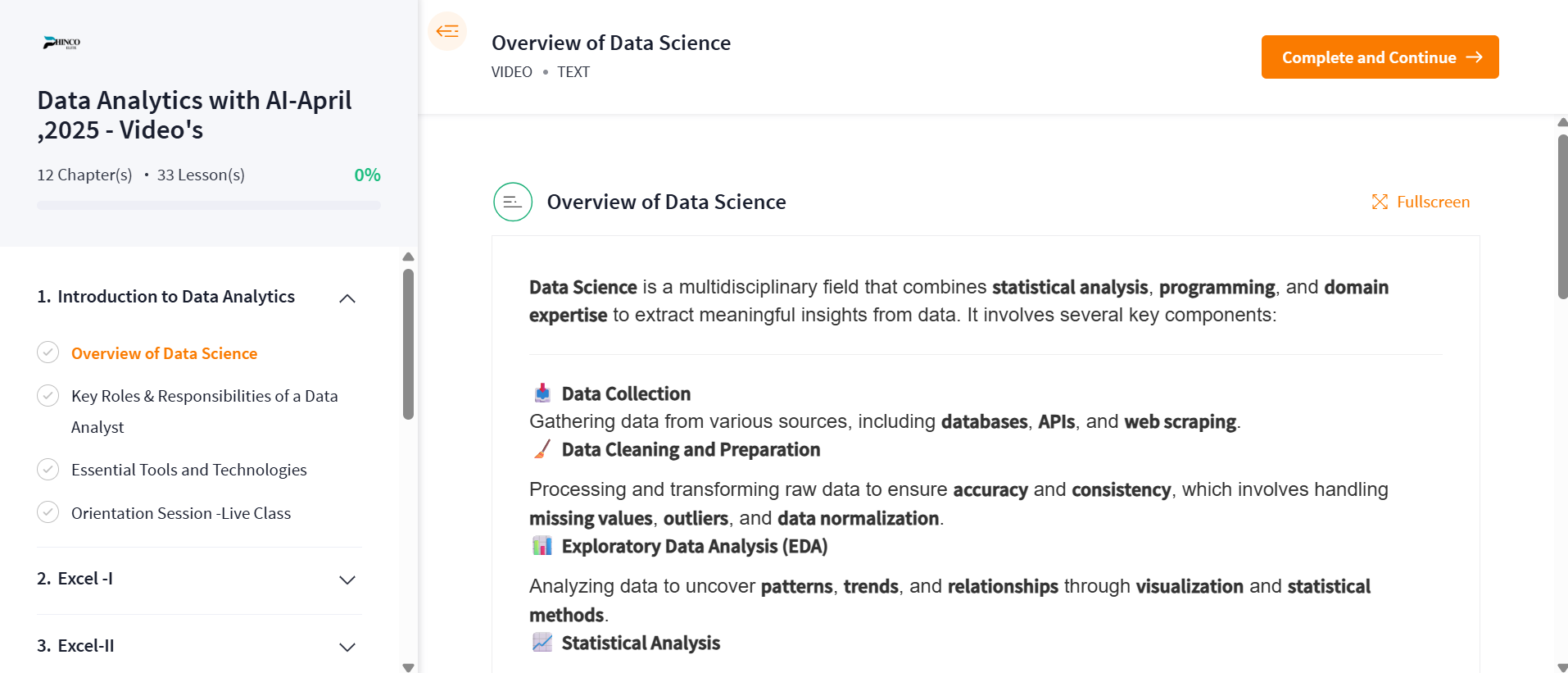The height and width of the screenshot is (673, 1568).
Task: Collapse Introduction to Data Analytics chapter
Action: pos(347,298)
